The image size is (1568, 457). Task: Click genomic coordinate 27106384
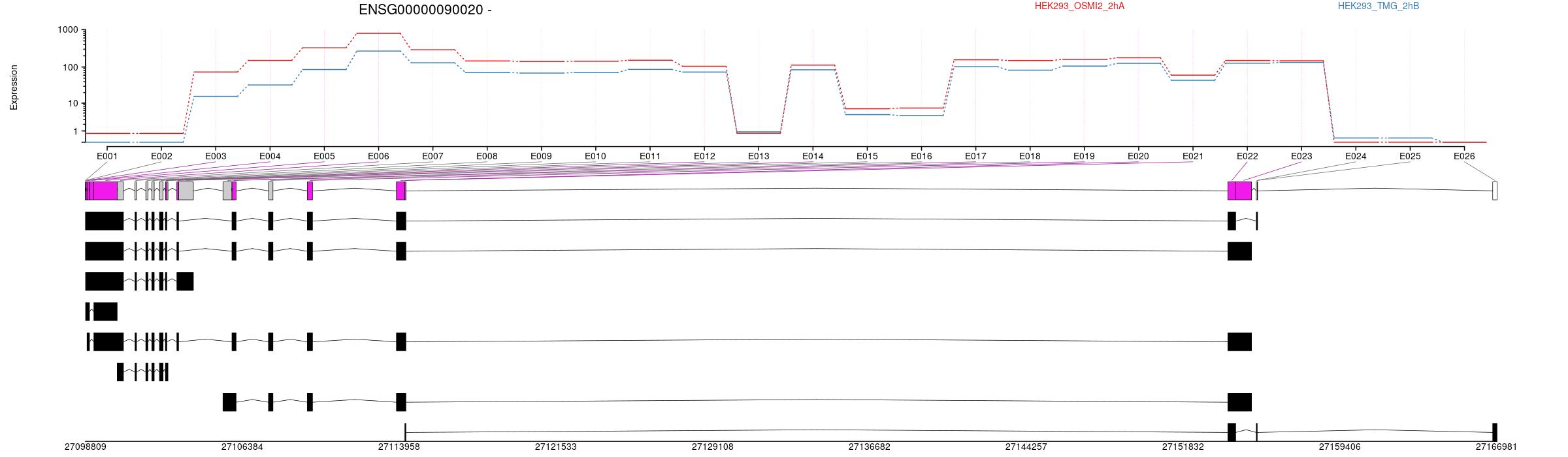(x=242, y=447)
